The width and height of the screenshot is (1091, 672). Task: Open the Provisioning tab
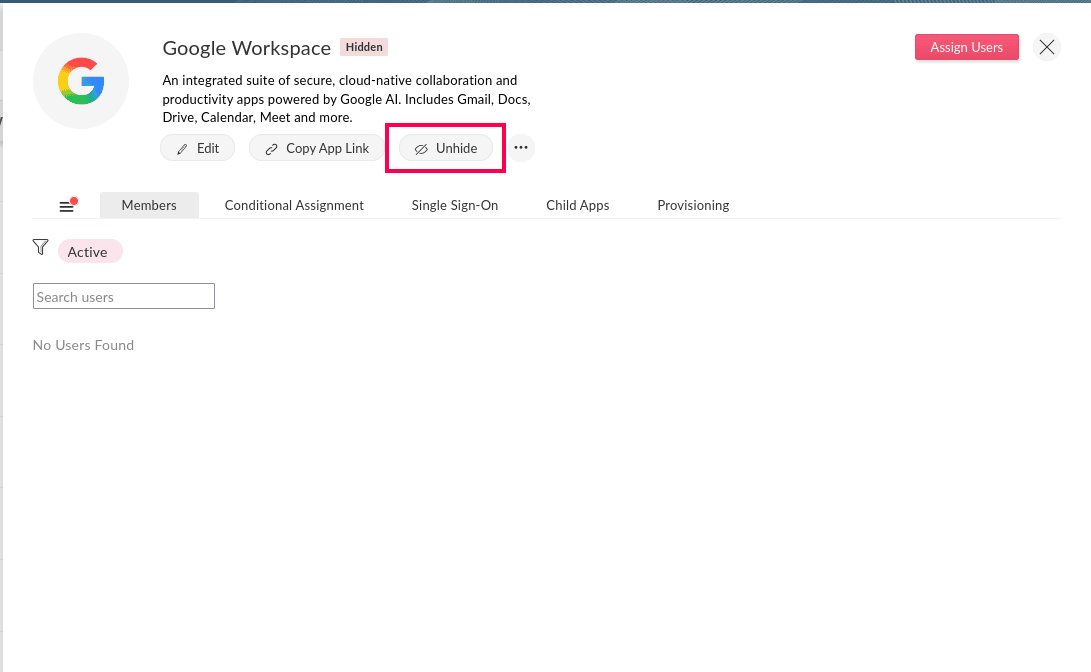693,205
